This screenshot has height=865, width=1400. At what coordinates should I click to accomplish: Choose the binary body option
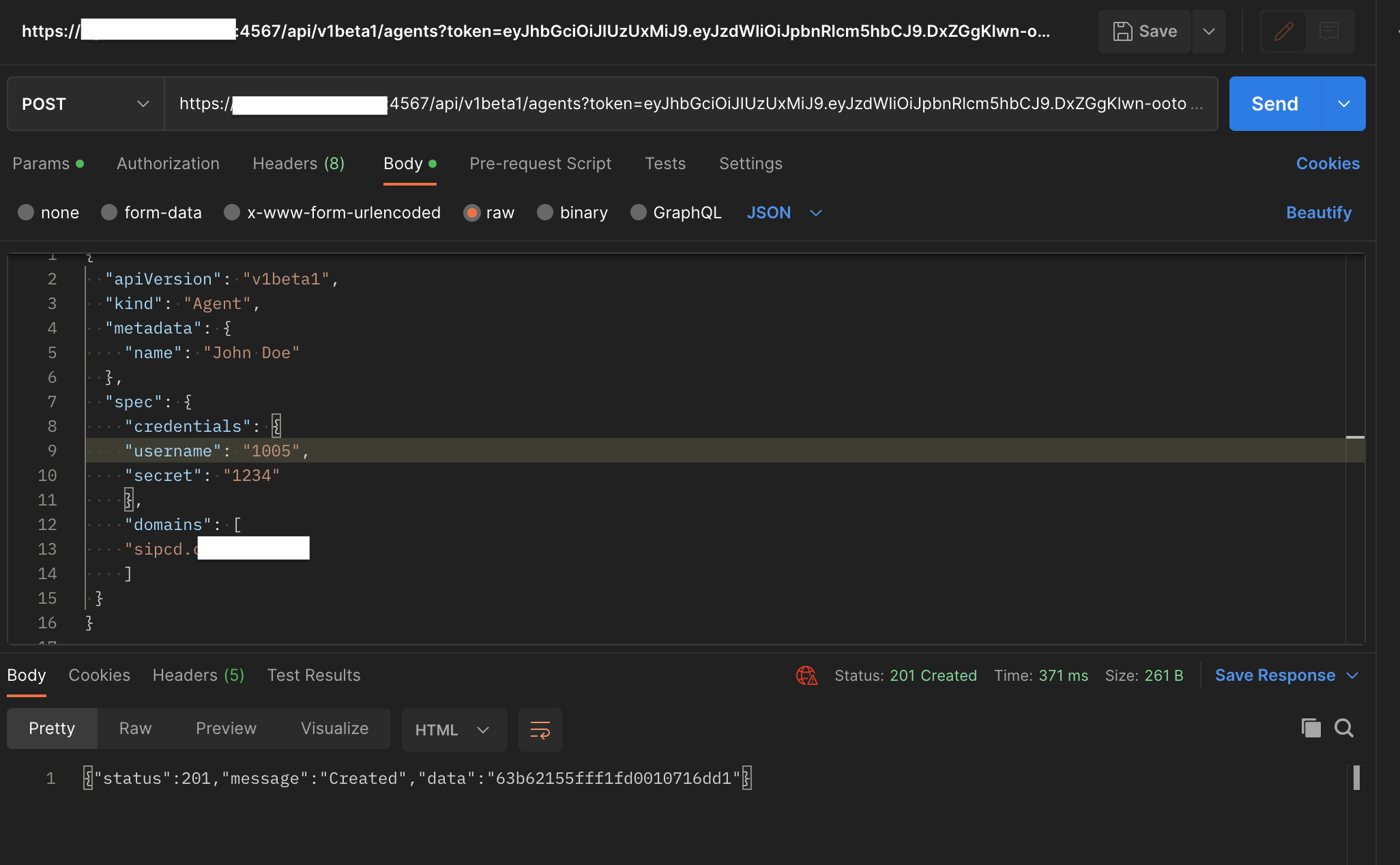coord(545,213)
